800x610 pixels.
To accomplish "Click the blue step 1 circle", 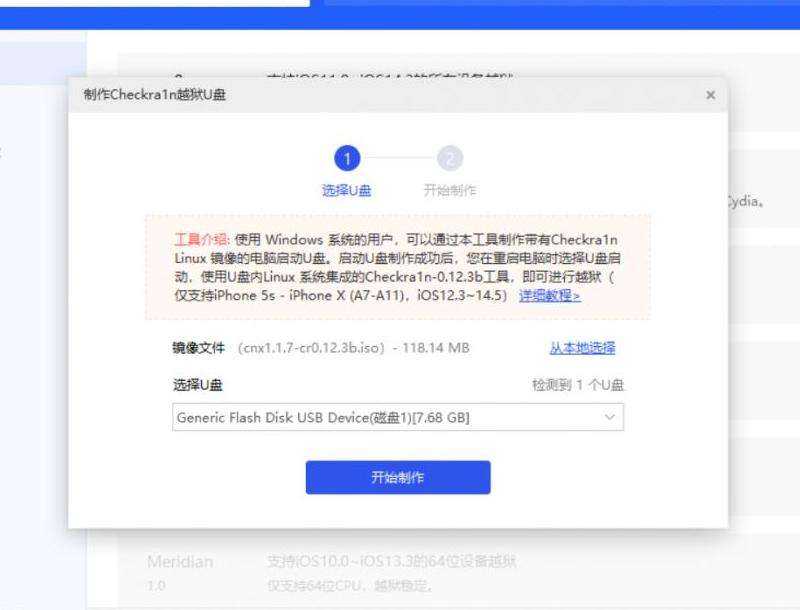I will pos(347,158).
